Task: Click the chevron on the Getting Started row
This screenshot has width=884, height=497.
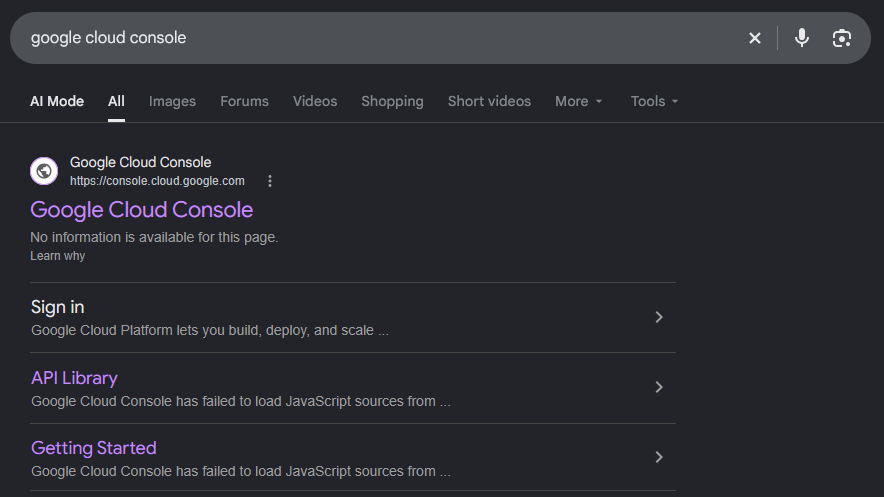Action: 658,457
